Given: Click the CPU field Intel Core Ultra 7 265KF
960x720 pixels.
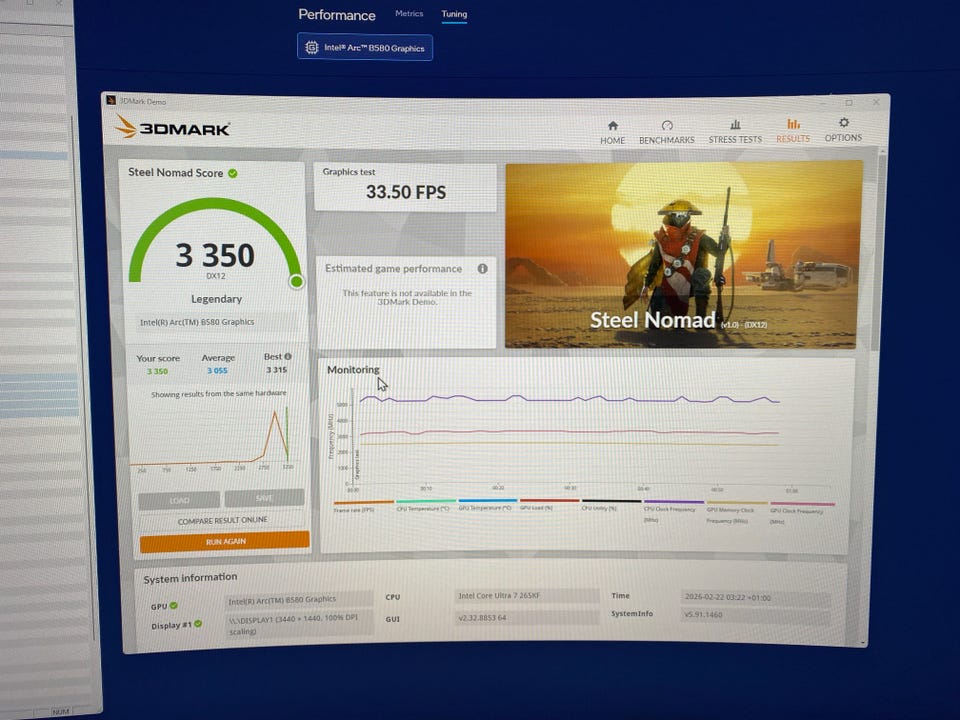Looking at the screenshot, I should [x=527, y=596].
